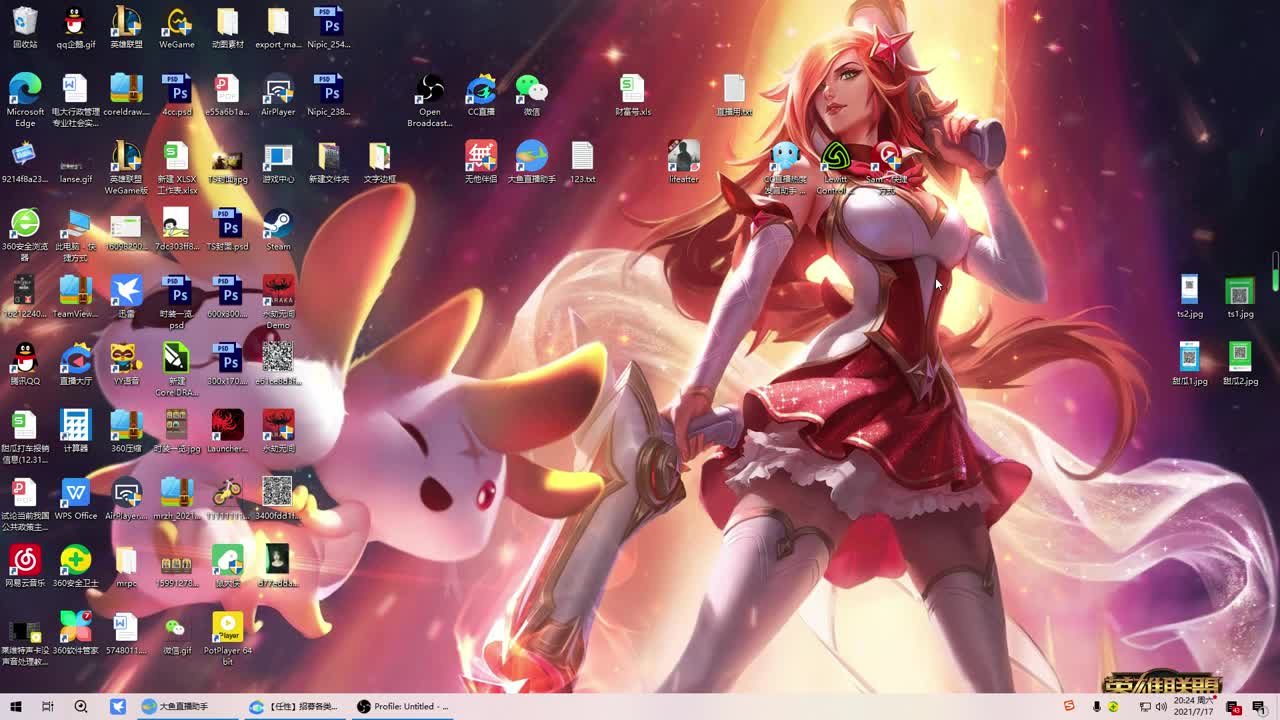Launch WeGame from its desktop shortcut

point(177,22)
